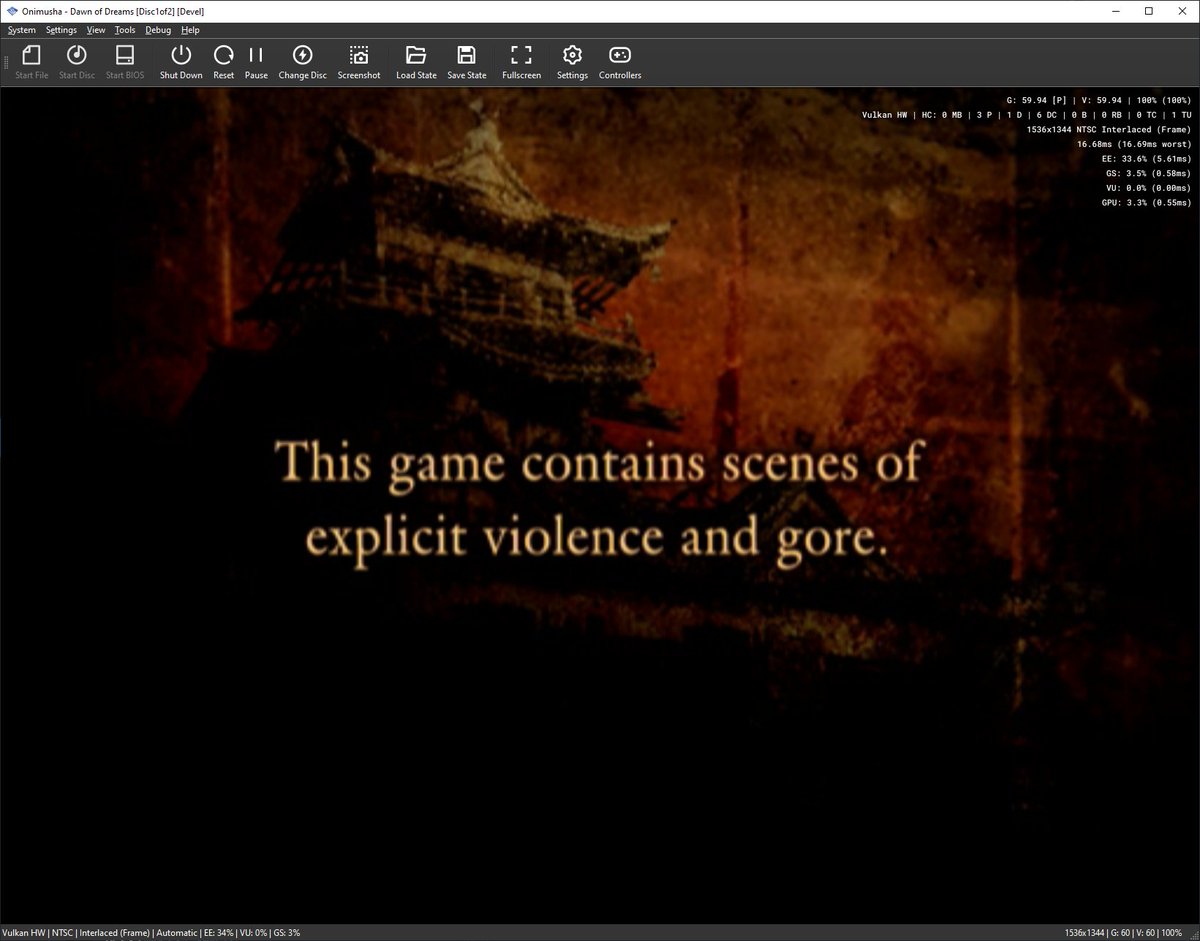Click the Start Disc toolbar icon
Screen dimensions: 1200x941
click(77, 62)
